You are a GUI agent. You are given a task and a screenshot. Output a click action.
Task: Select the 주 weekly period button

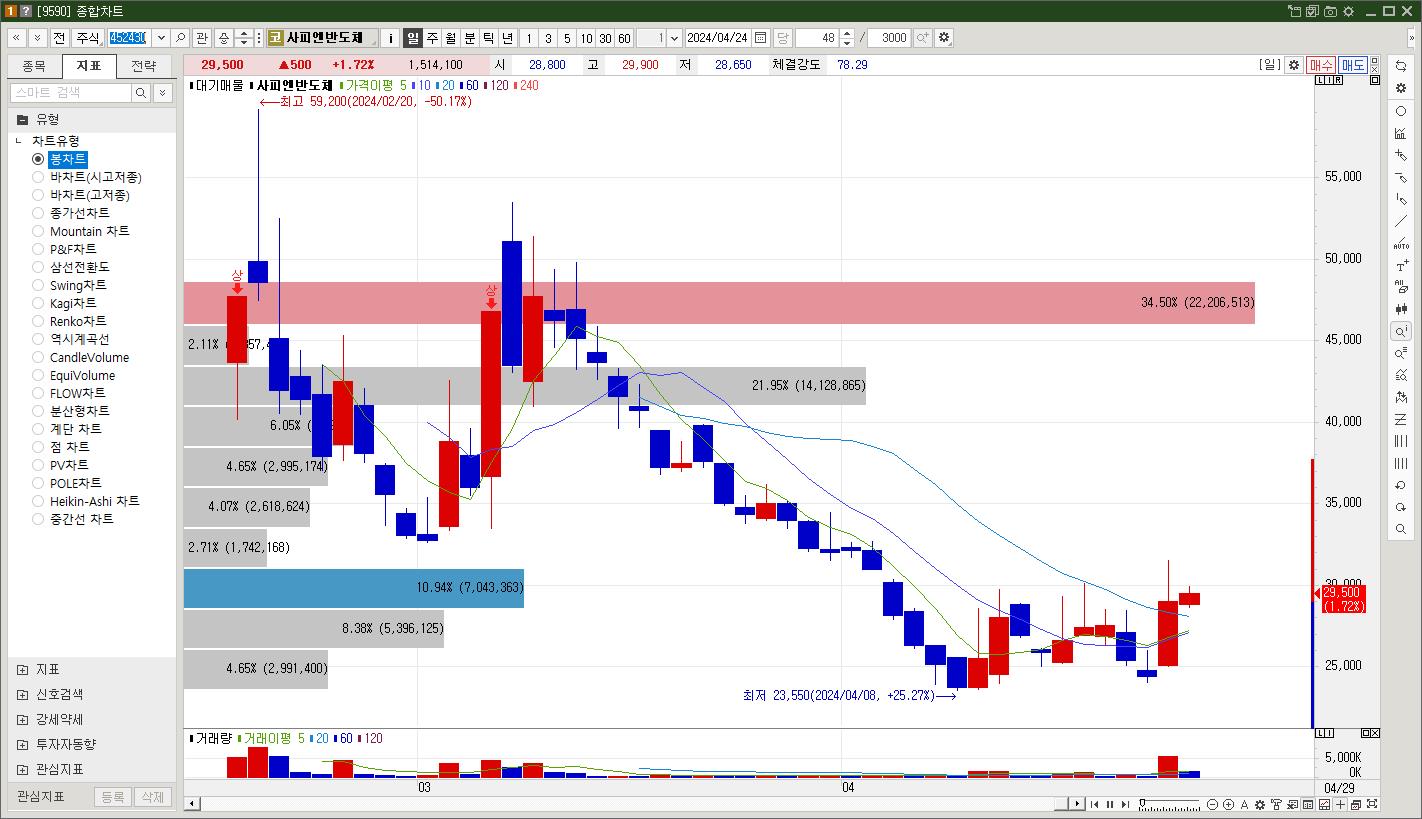click(x=432, y=38)
